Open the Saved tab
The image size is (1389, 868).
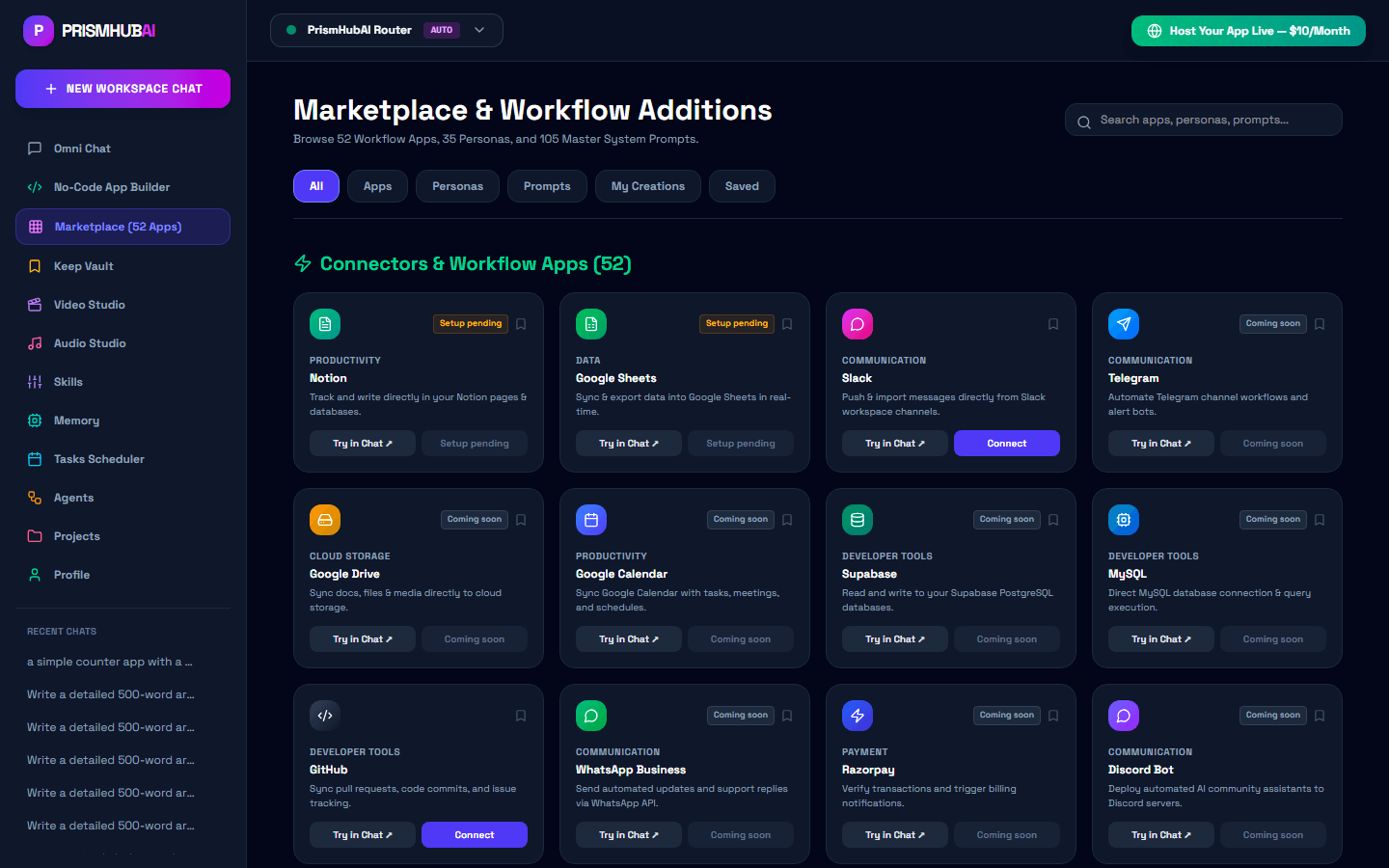point(742,186)
